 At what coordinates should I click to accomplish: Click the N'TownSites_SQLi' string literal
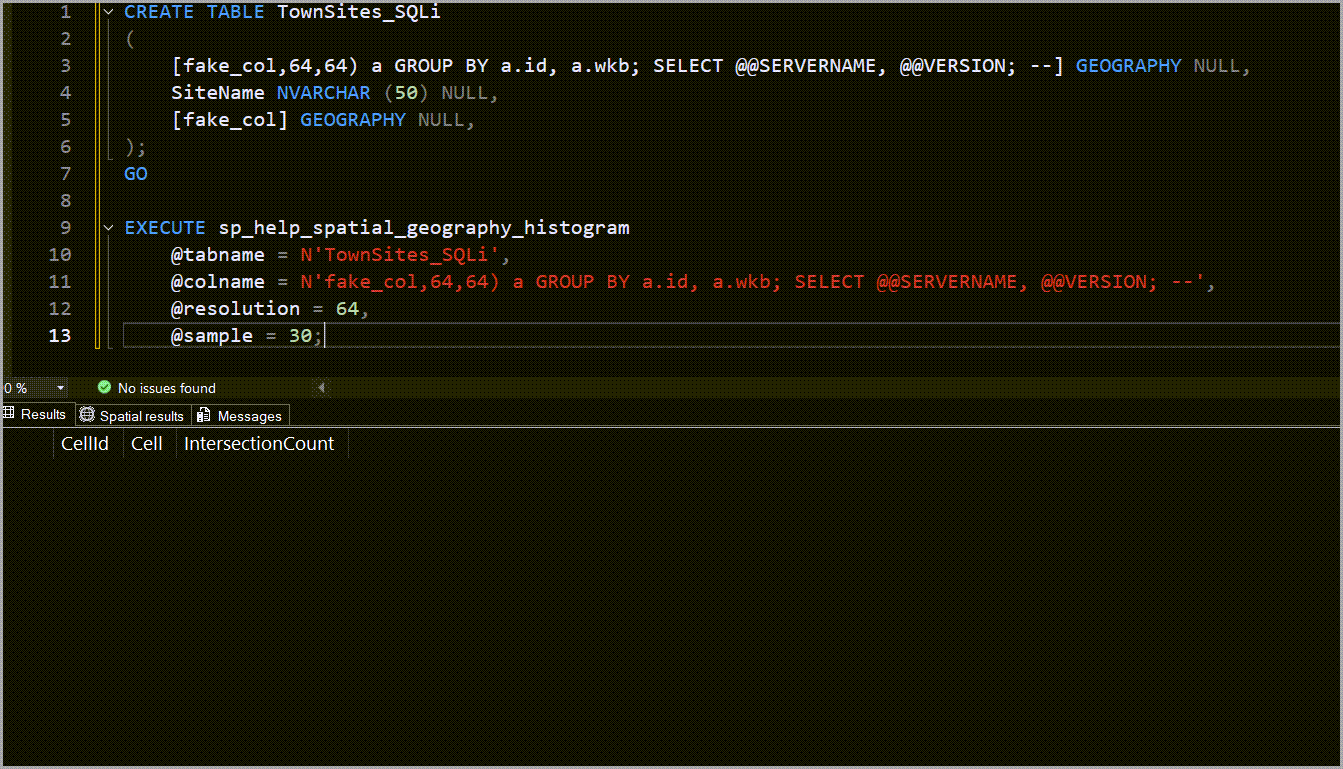click(x=400, y=255)
